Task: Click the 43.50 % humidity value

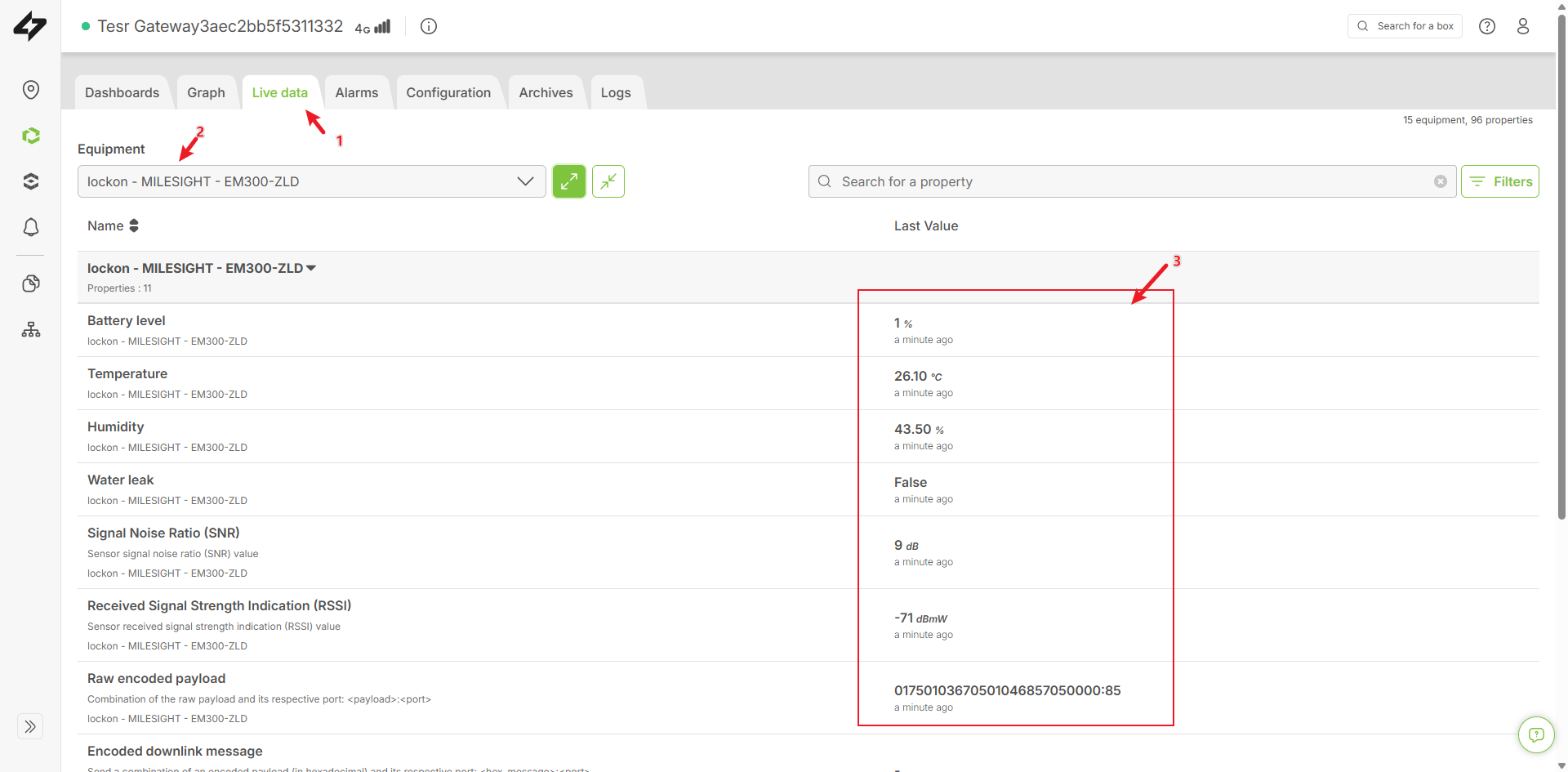Action: coord(919,429)
